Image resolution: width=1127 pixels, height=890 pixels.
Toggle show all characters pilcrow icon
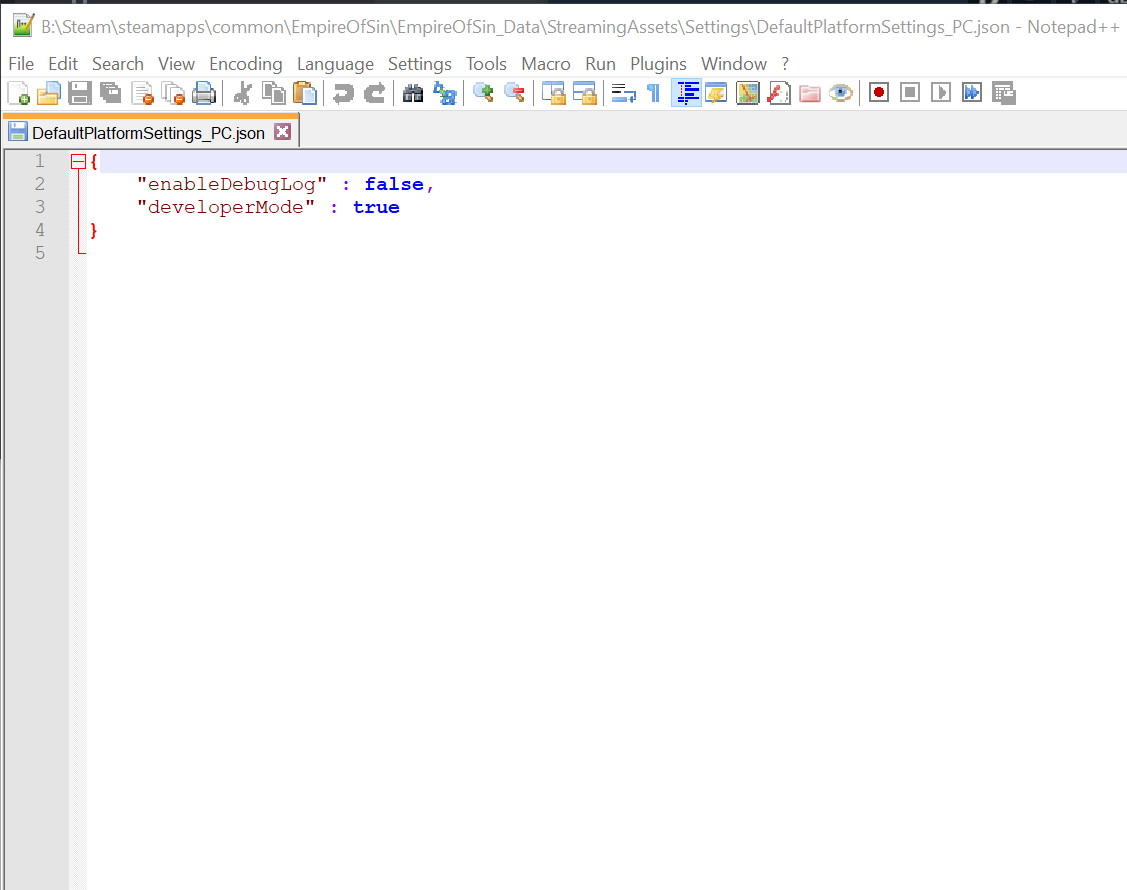[654, 93]
